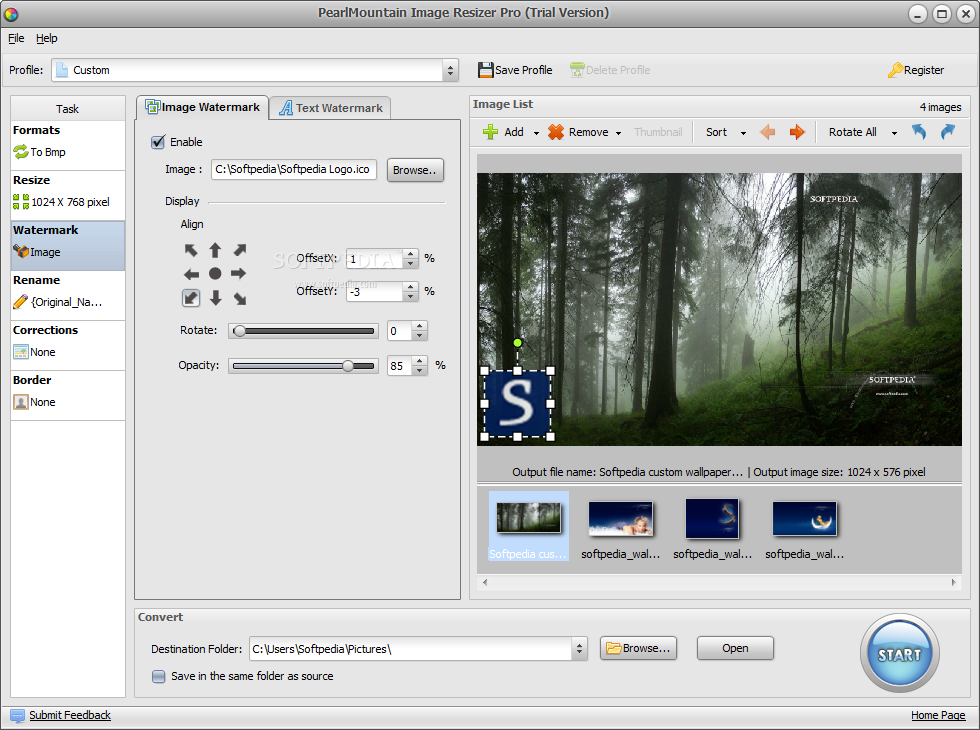Select top-right alignment arrow
This screenshot has width=980, height=730.
tap(240, 251)
